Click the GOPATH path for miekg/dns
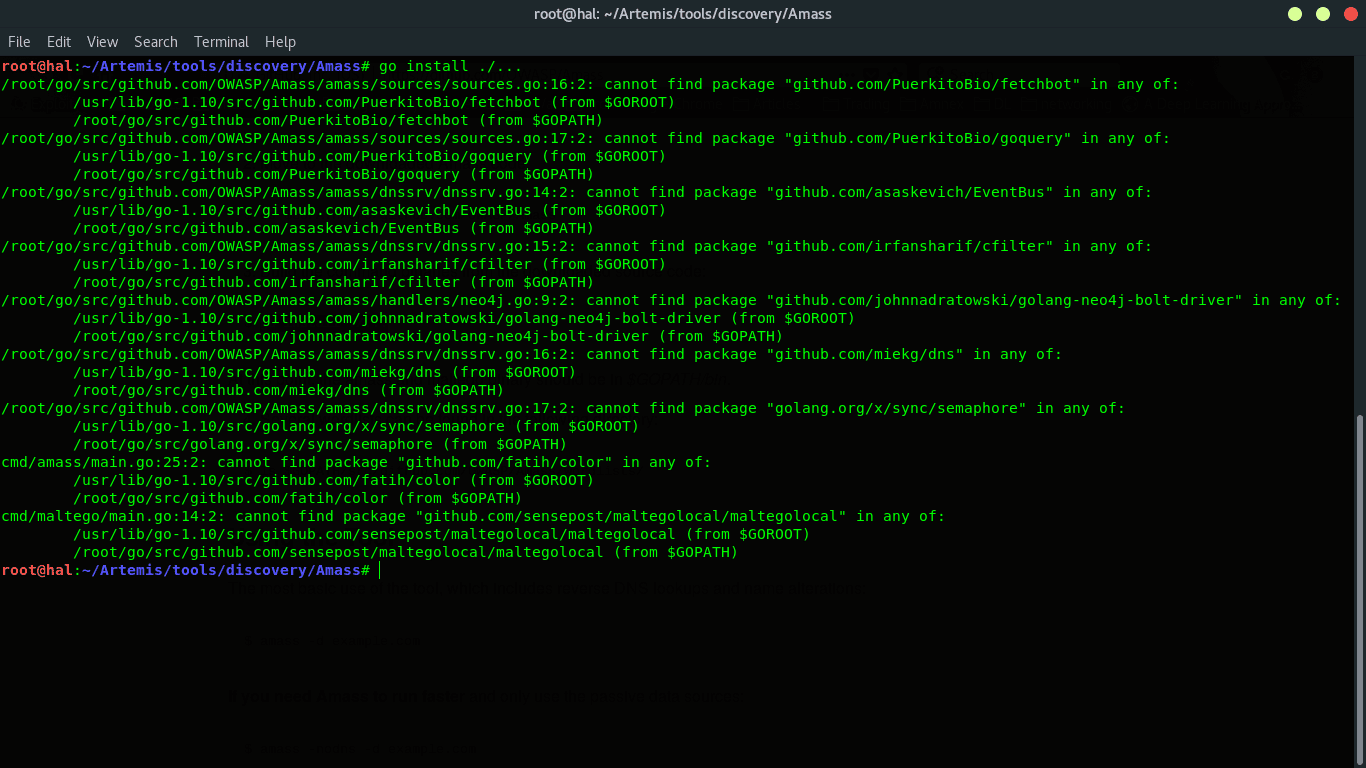The image size is (1366, 768). pos(289,390)
